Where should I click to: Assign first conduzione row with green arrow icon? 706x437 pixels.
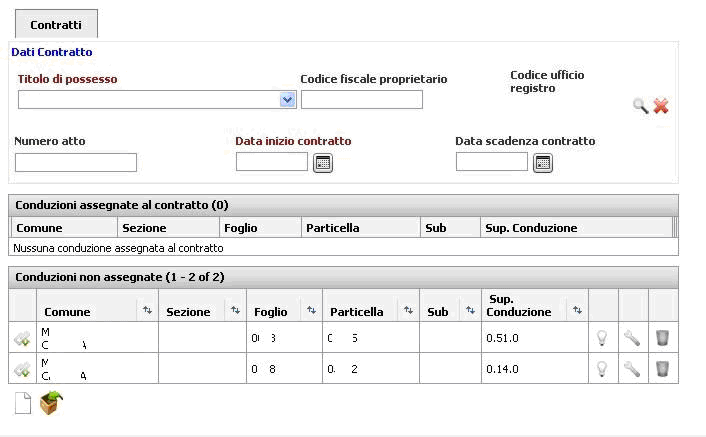pyautogui.click(x=22, y=338)
